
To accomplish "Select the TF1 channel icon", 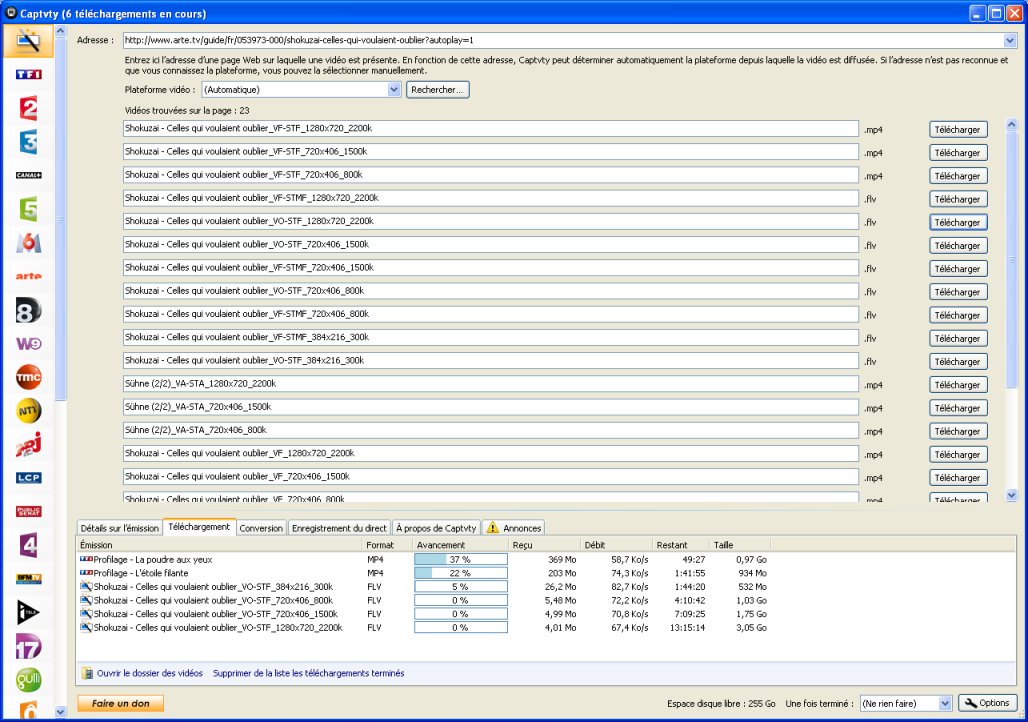I will 28,75.
